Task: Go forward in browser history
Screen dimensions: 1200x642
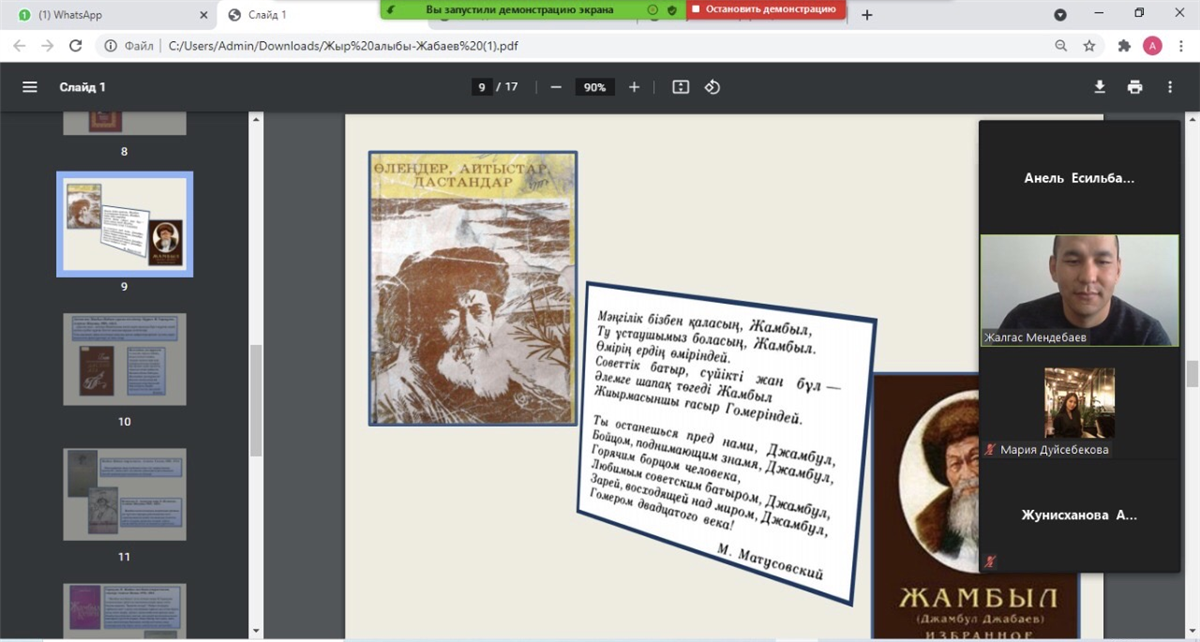Action: tap(47, 46)
